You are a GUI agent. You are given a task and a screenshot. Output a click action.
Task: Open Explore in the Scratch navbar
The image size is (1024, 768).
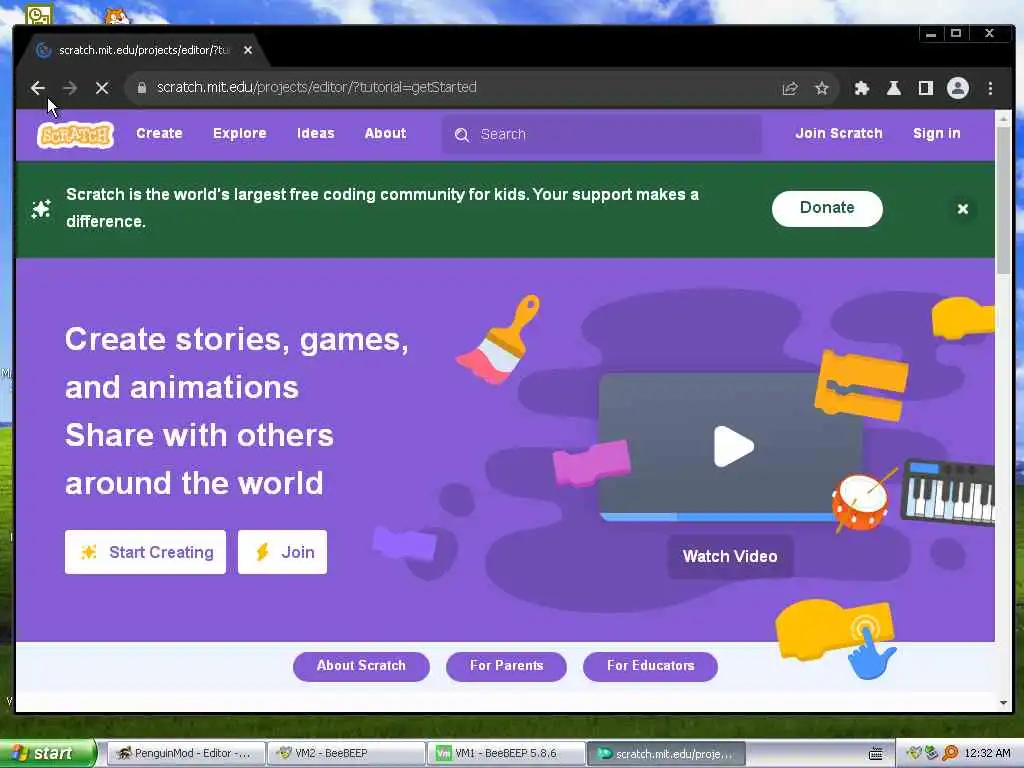click(x=240, y=133)
